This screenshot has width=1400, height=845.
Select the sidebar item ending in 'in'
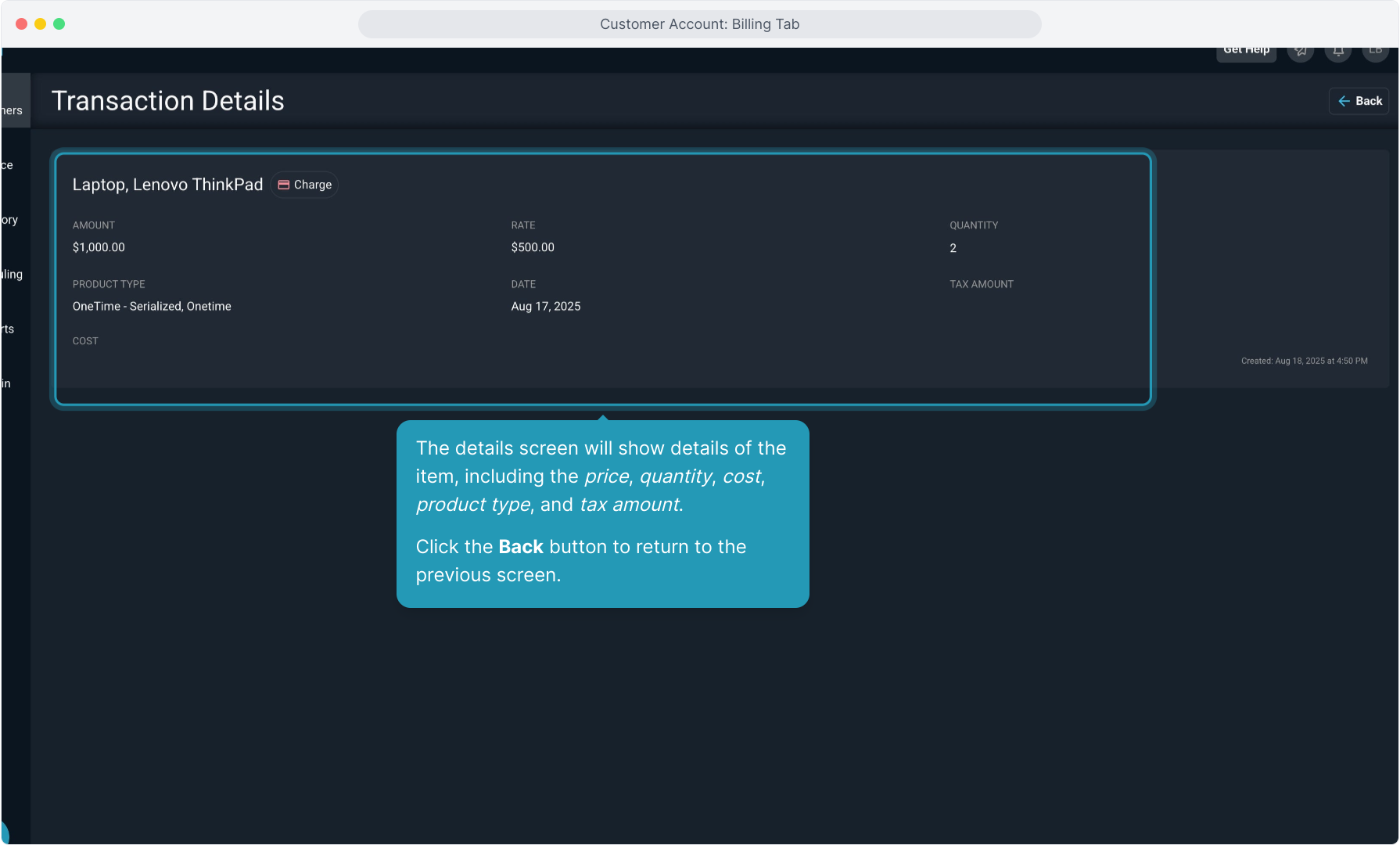point(6,383)
